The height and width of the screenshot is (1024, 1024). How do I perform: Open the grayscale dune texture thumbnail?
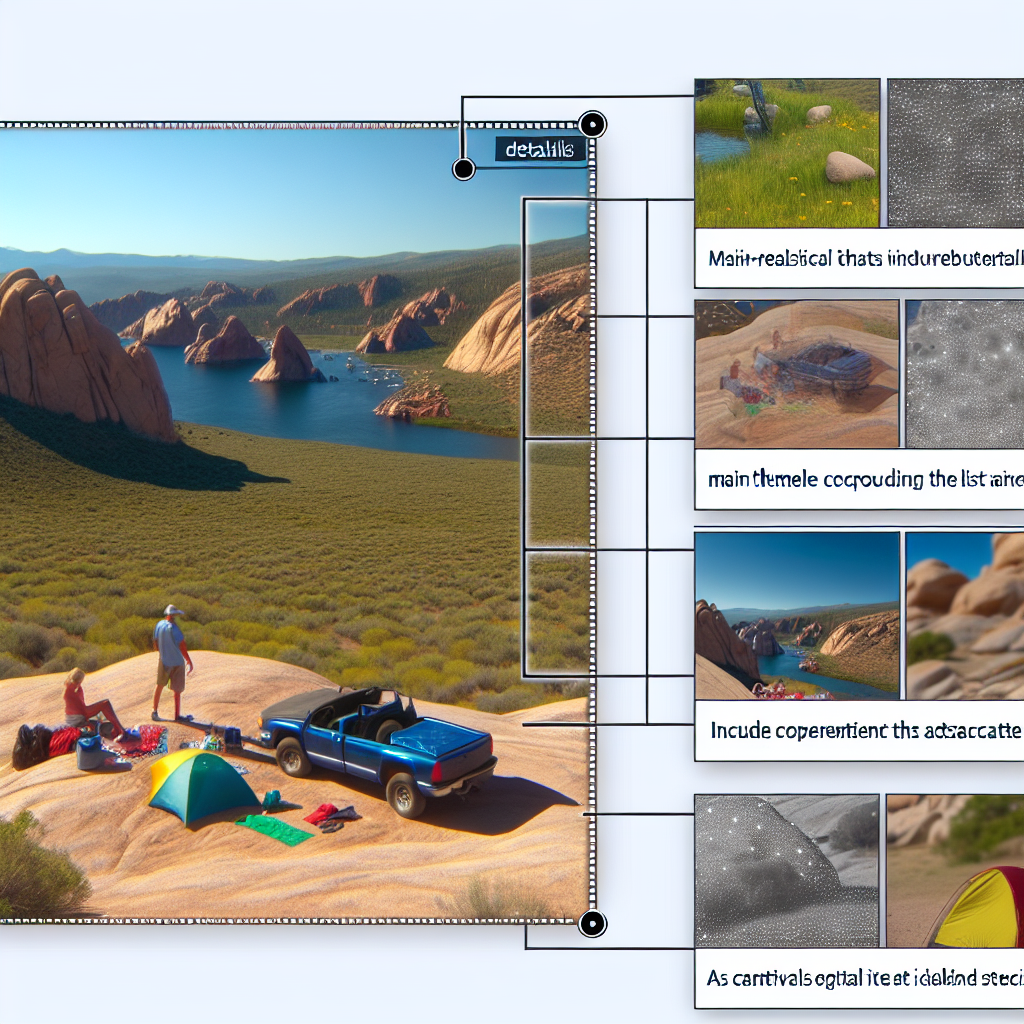point(786,870)
